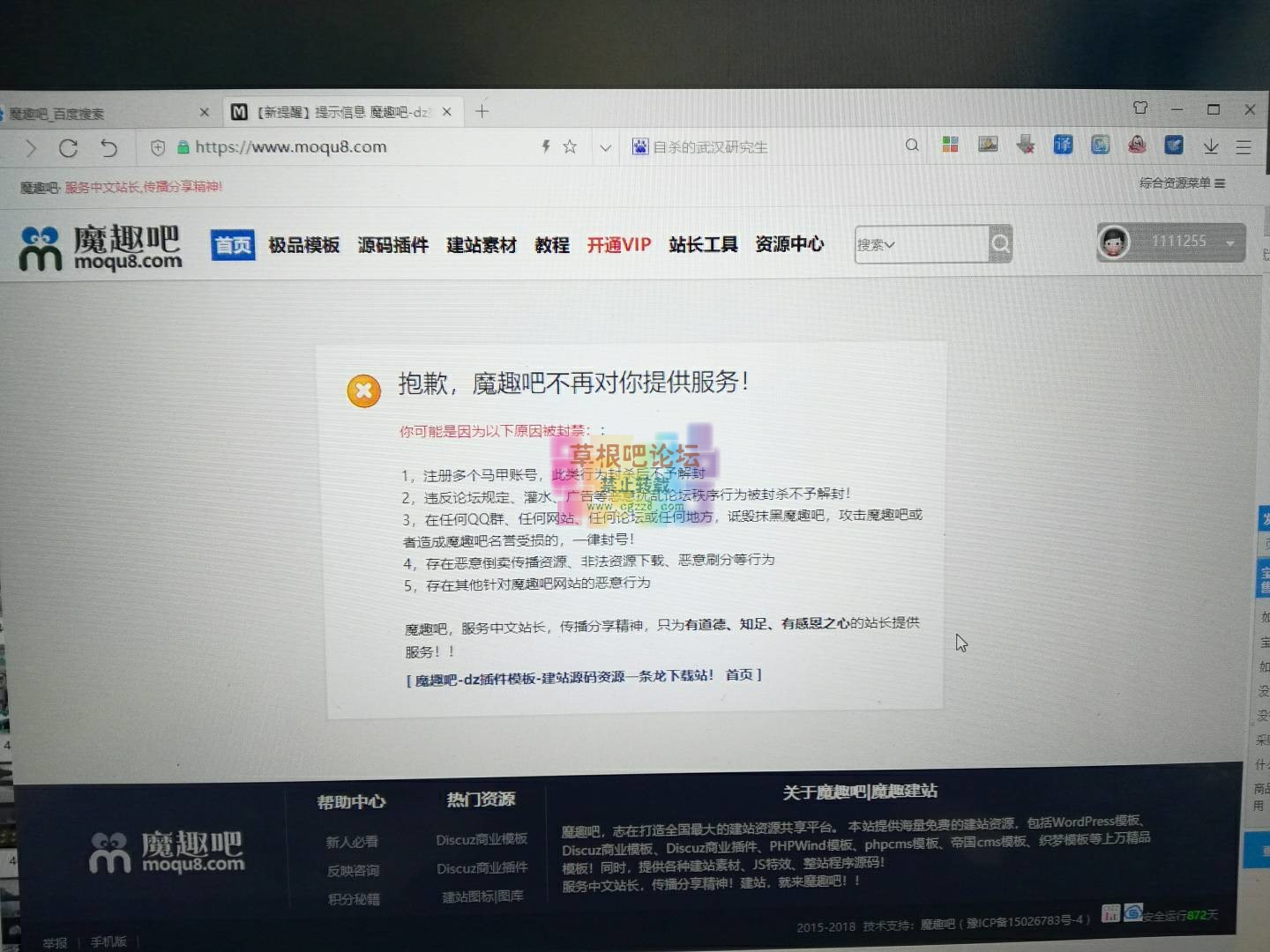Open the shield site security icon
1270x952 pixels.
pos(157,147)
